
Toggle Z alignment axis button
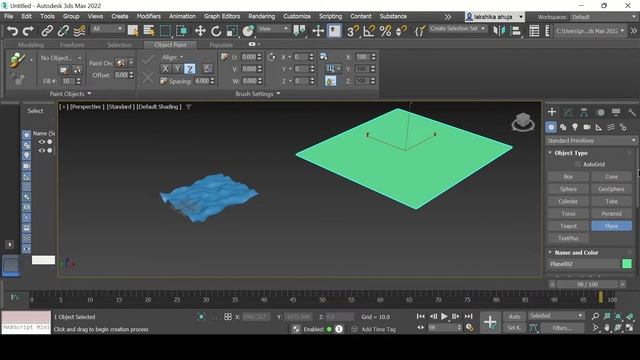point(190,69)
